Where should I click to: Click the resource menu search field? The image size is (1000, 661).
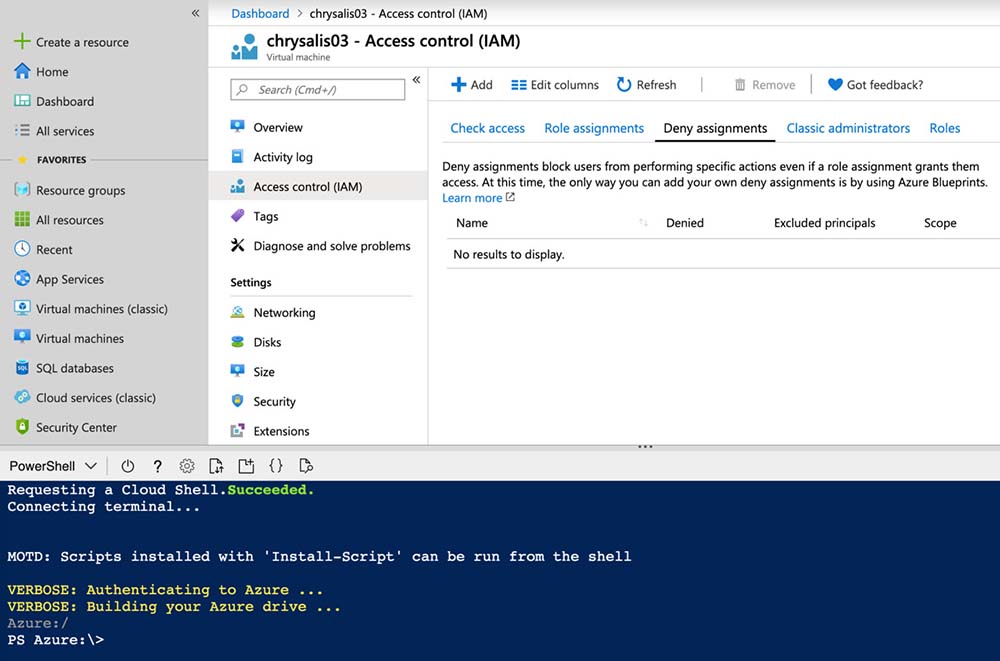point(318,90)
